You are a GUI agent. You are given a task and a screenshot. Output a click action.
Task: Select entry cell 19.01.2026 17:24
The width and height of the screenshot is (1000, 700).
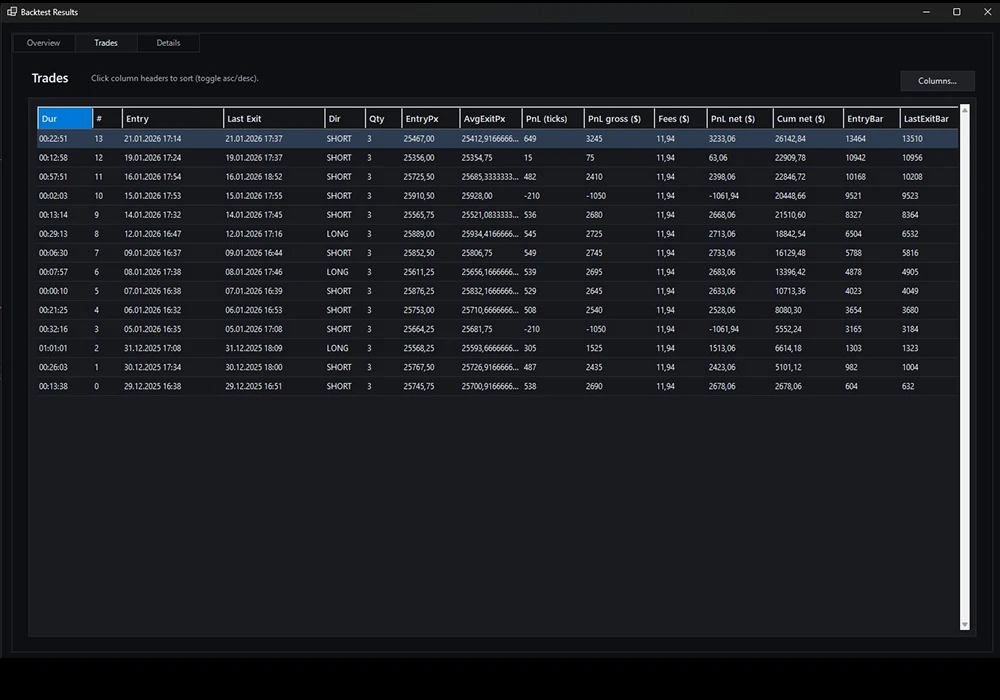point(152,157)
